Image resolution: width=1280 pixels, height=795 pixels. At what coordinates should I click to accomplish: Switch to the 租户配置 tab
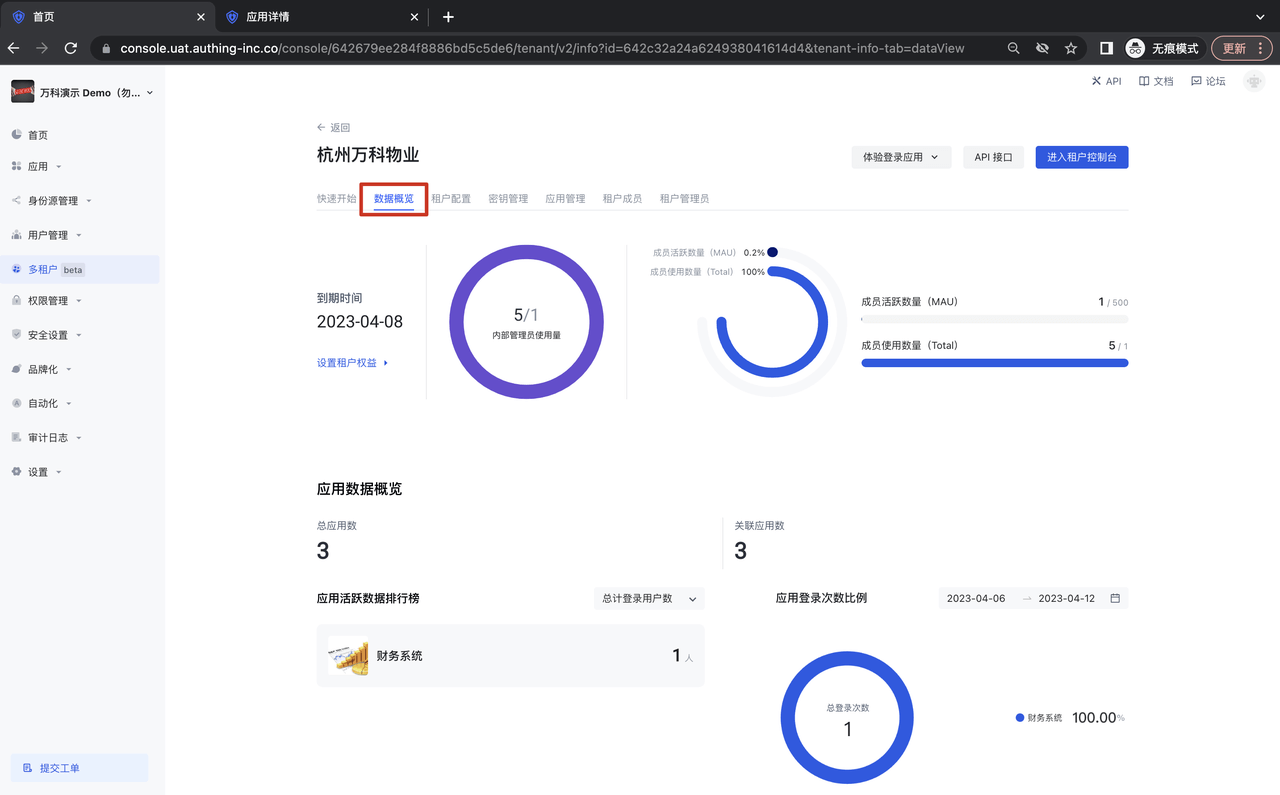(451, 199)
